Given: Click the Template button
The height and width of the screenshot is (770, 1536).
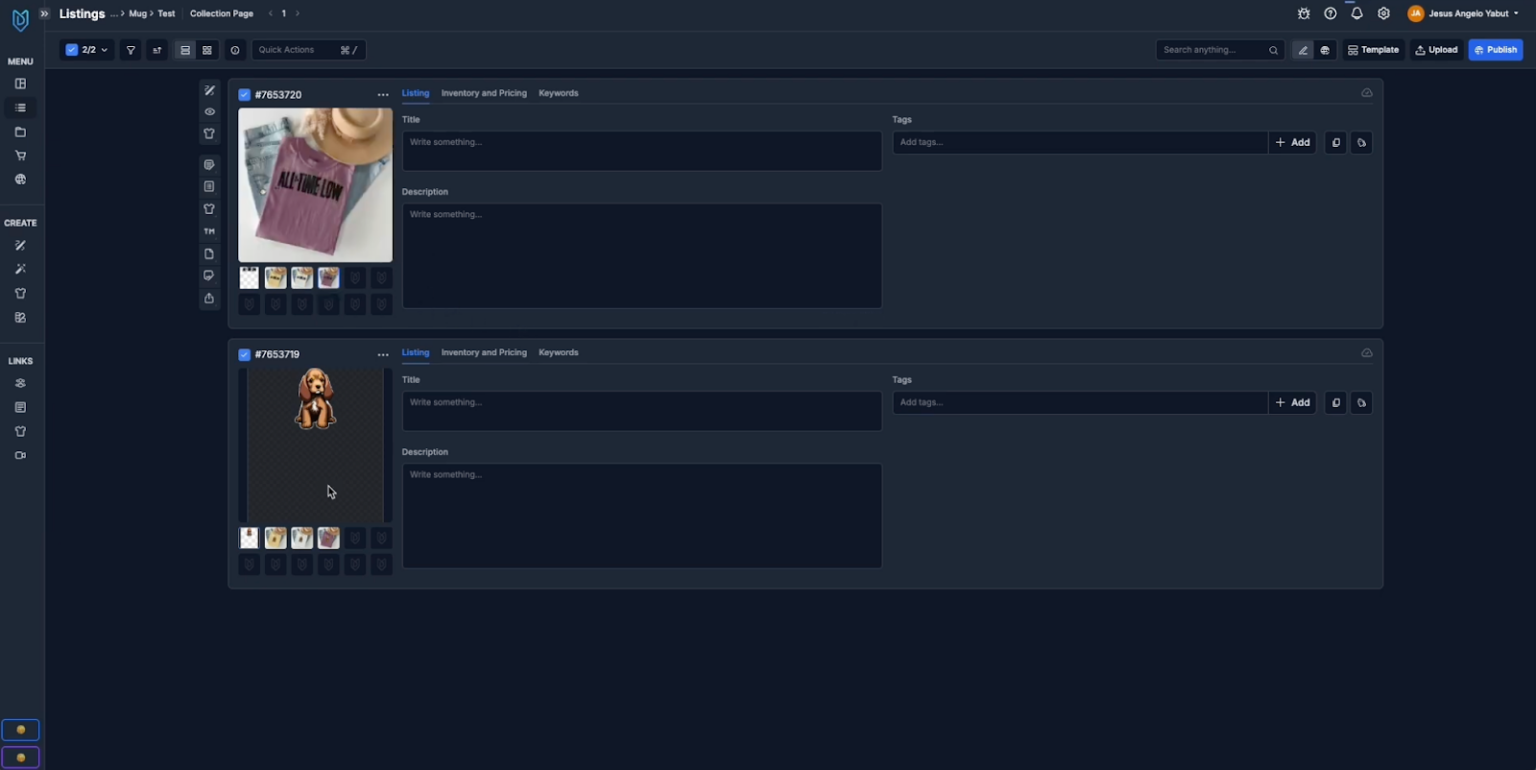Looking at the screenshot, I should tap(1373, 50).
